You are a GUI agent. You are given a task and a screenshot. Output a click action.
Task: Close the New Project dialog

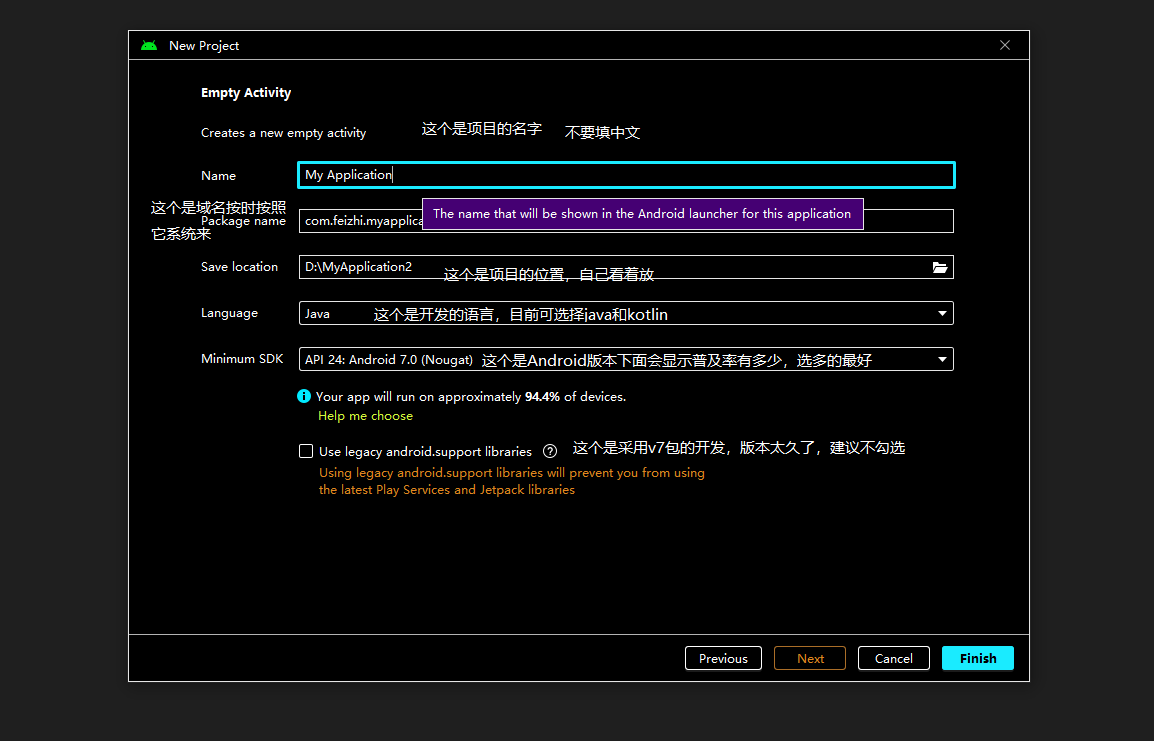coord(1005,45)
